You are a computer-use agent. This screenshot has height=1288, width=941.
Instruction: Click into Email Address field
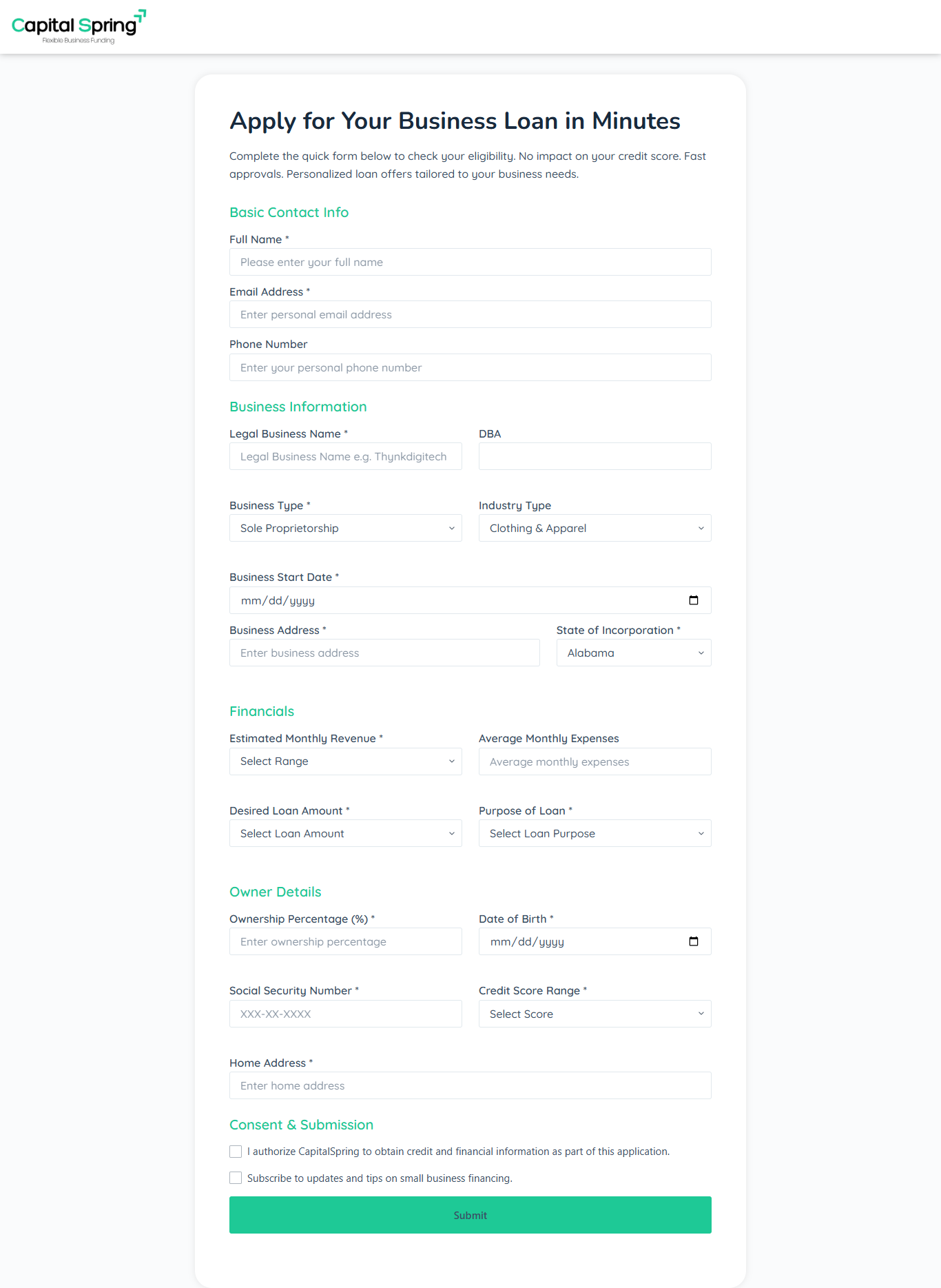click(470, 314)
